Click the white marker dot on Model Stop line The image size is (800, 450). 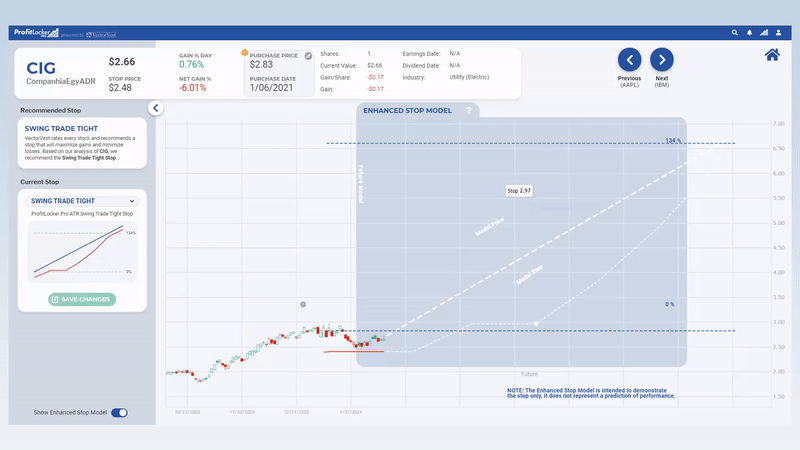(536, 323)
